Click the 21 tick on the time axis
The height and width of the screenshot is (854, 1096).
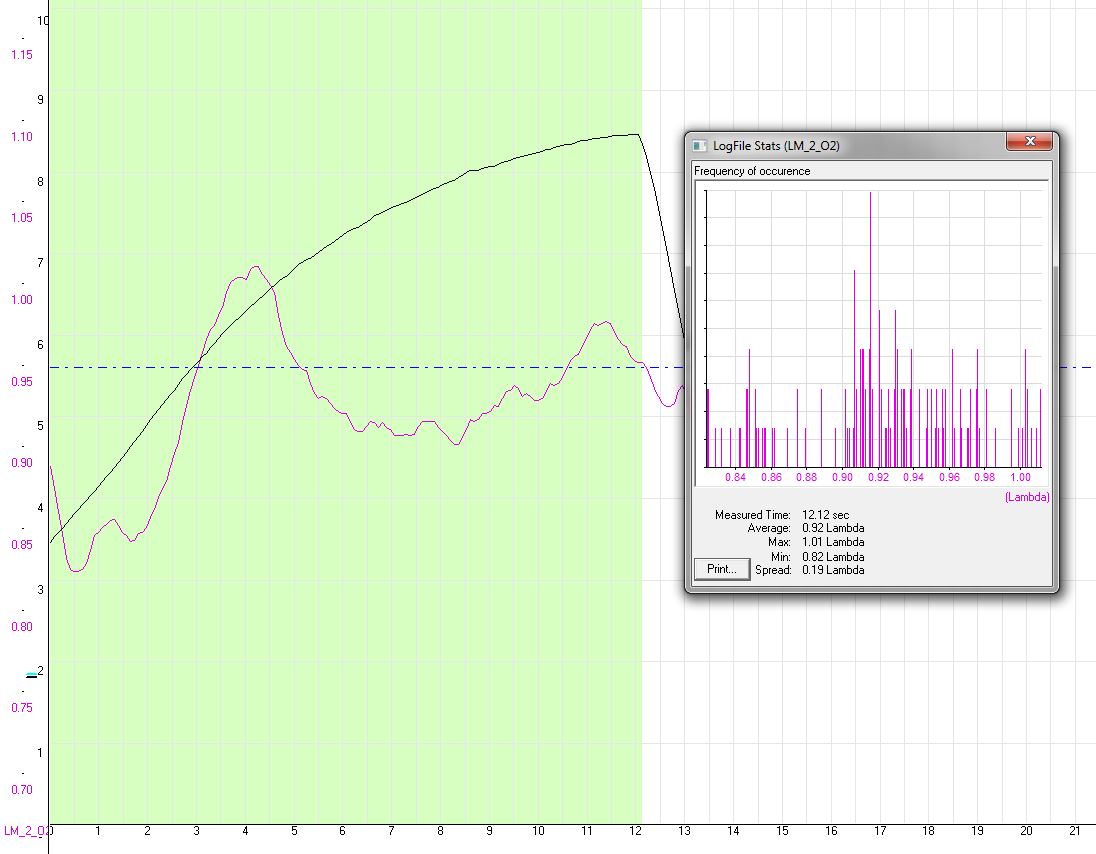(x=1075, y=831)
